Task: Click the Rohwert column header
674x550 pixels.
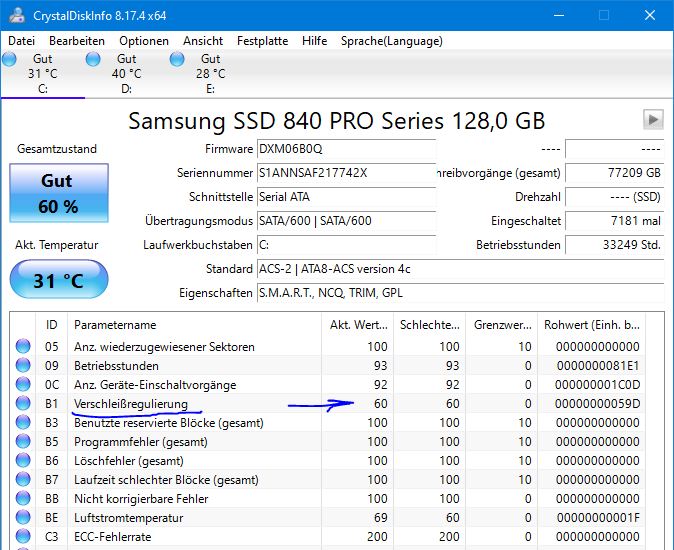Action: tap(591, 325)
